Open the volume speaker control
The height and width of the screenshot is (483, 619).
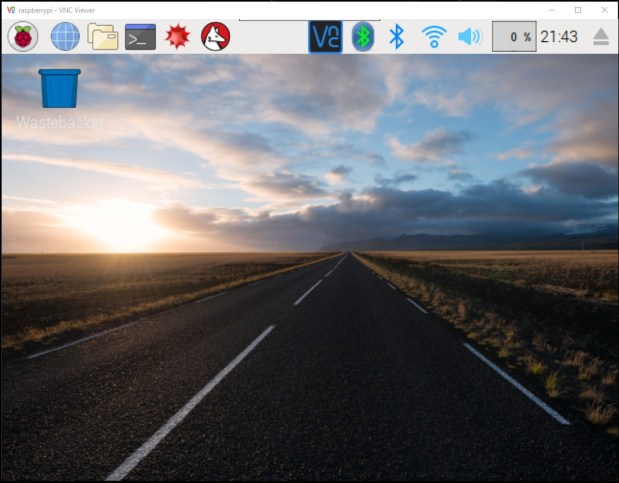[x=469, y=37]
